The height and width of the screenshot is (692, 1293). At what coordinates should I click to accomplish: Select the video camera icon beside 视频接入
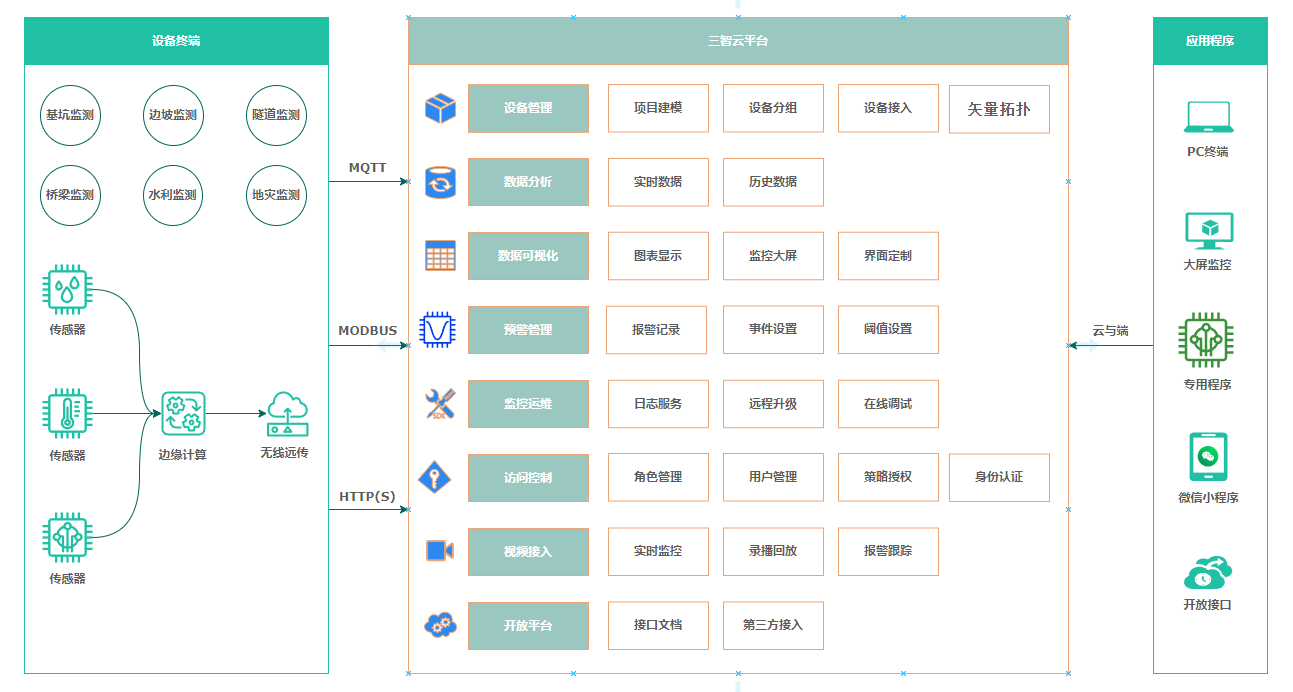pos(440,551)
